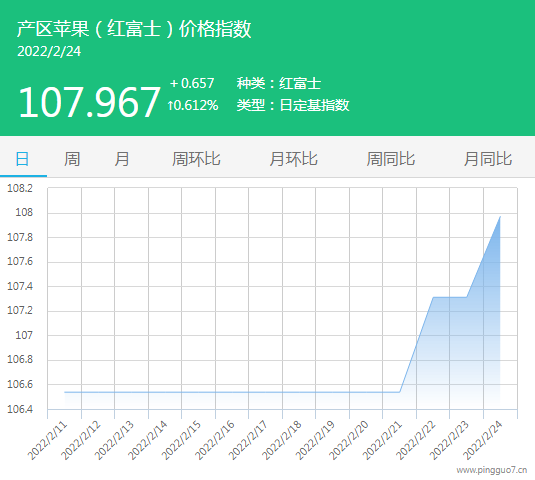Click the up-arrow 0.612% percentage change
This screenshot has height=480, width=535.
click(193, 105)
